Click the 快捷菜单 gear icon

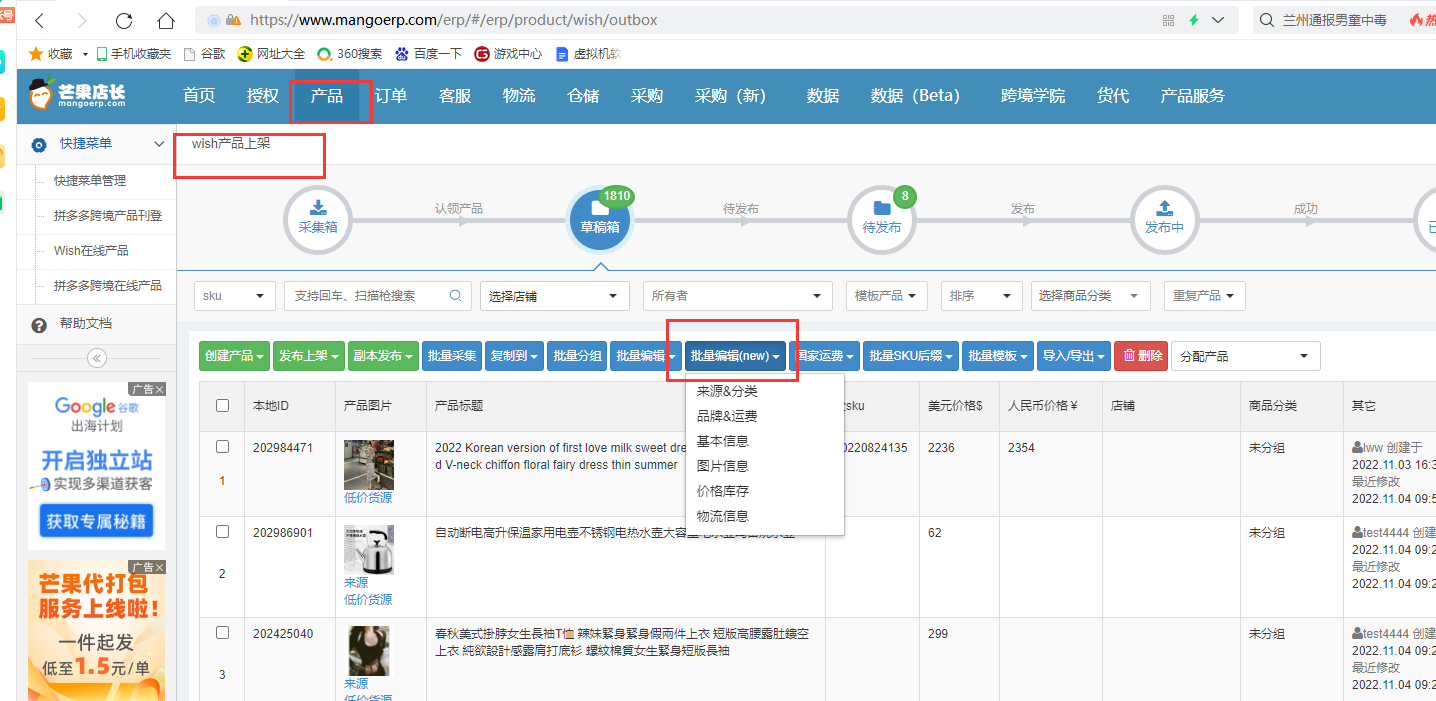click(39, 145)
